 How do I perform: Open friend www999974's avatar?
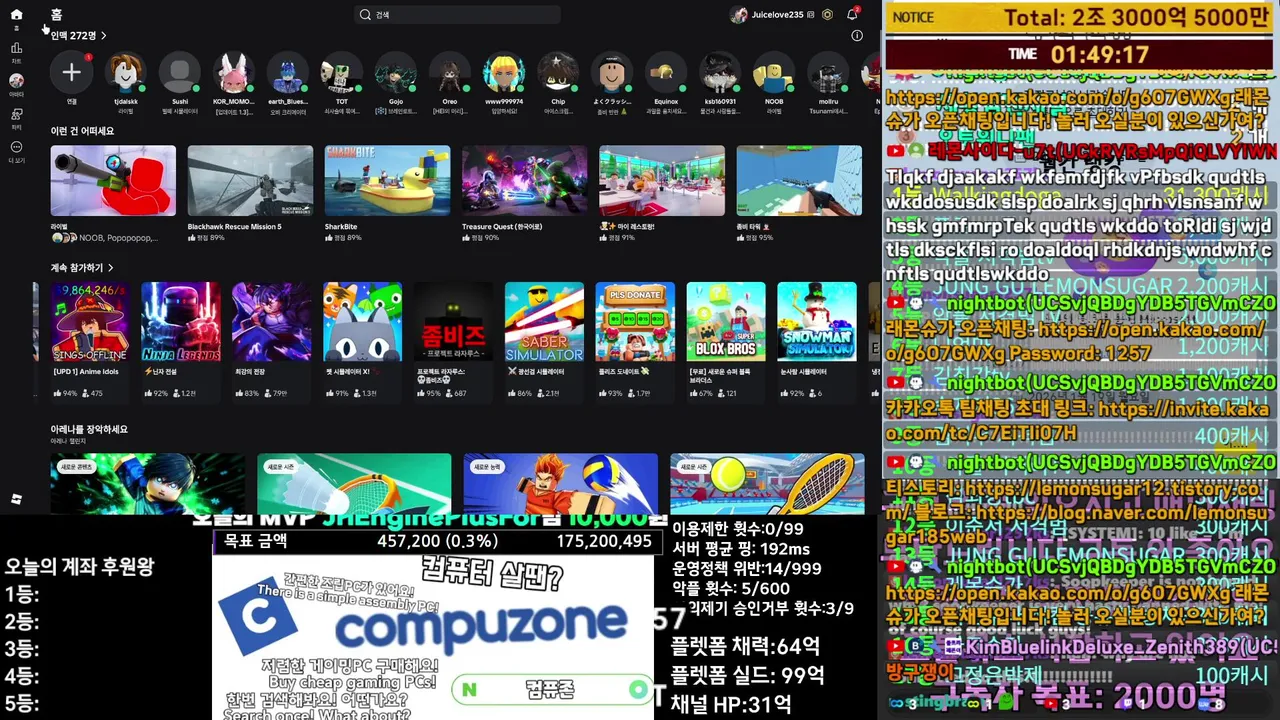[x=504, y=72]
